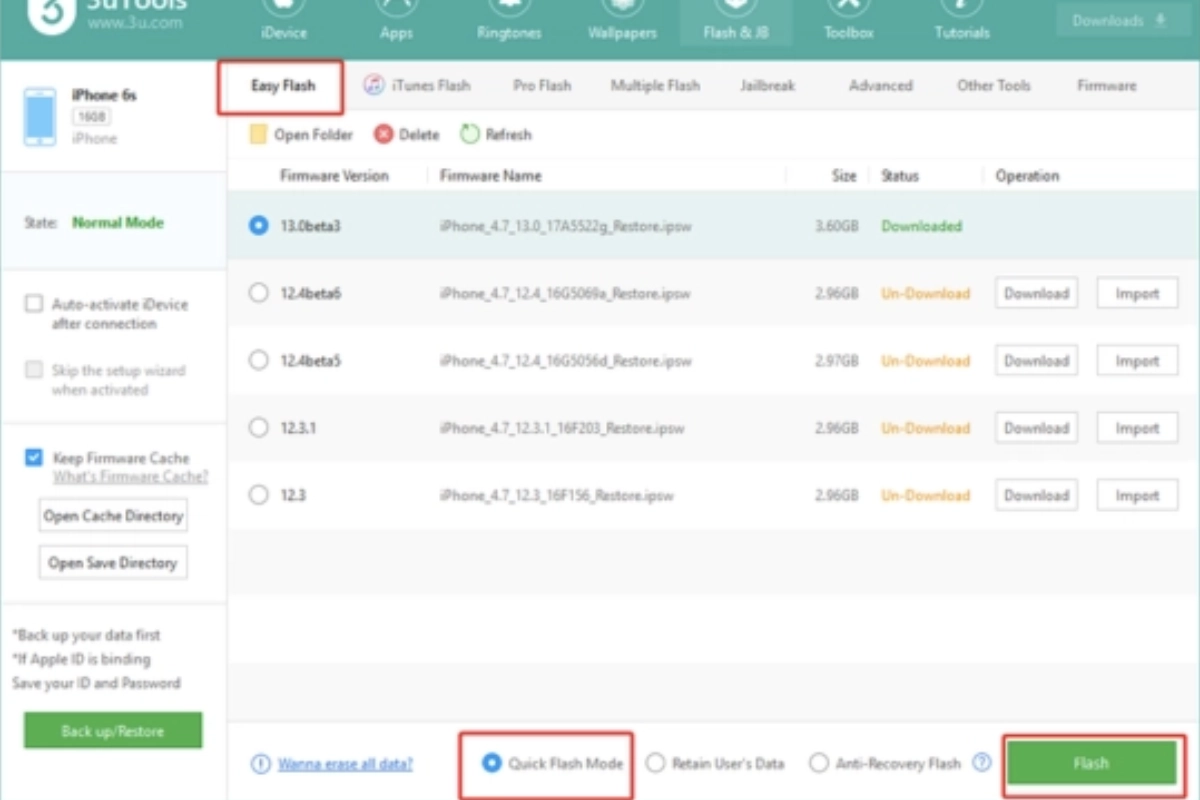Select the 12.4beta6 firmware radio button
The image size is (1200, 800).
point(259,293)
